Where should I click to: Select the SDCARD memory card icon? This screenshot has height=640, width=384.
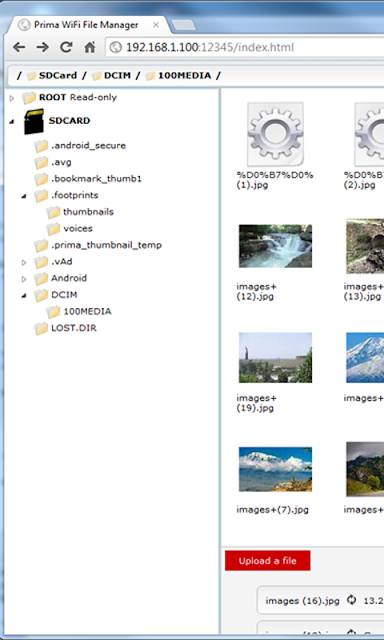point(34,121)
